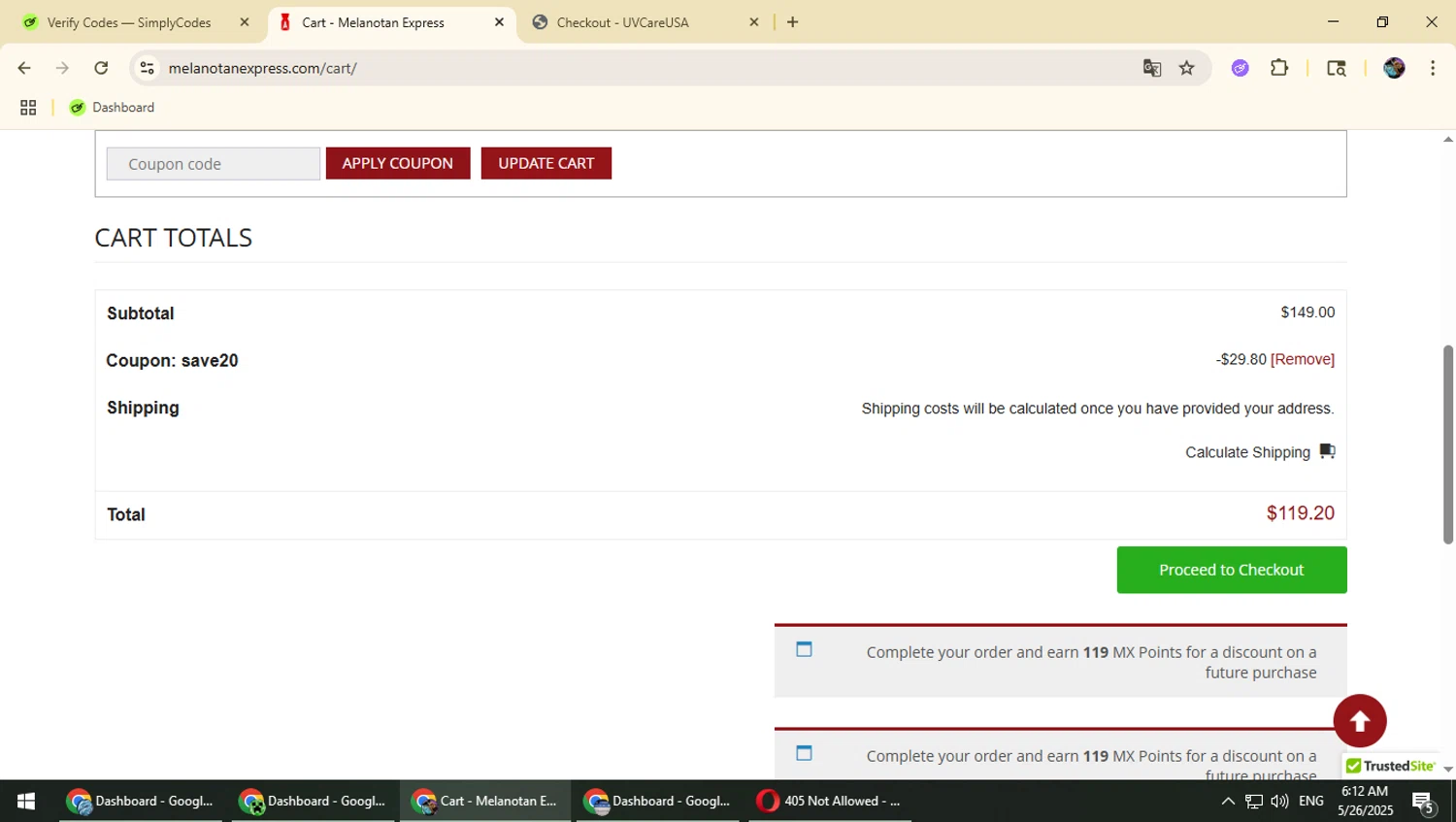Click the red back-to-top arrow button
This screenshot has height=822, width=1456.
click(x=1360, y=721)
